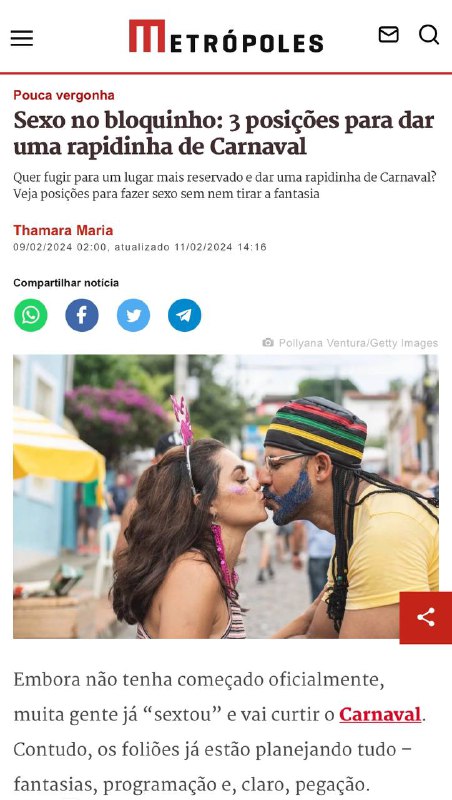
Task: Share article via Telegram
Action: (x=184, y=315)
